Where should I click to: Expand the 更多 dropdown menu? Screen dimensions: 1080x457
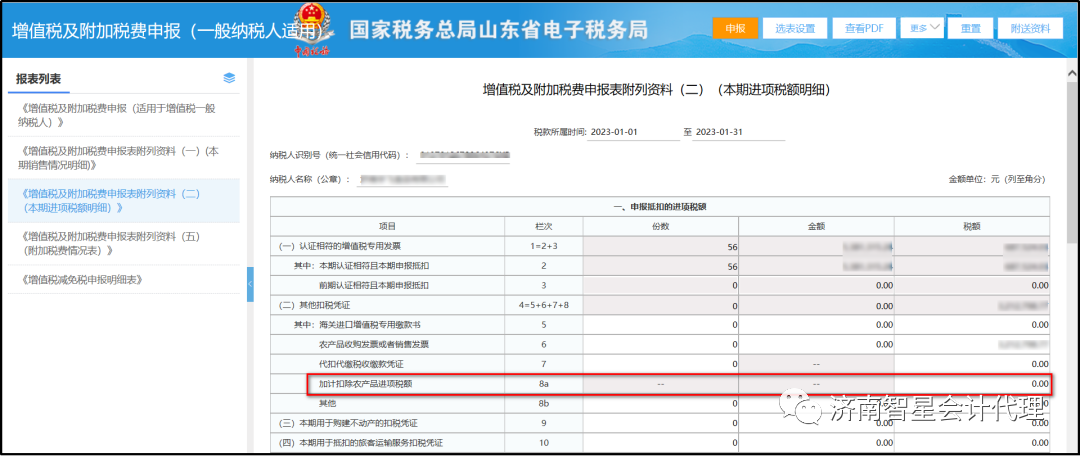922,28
